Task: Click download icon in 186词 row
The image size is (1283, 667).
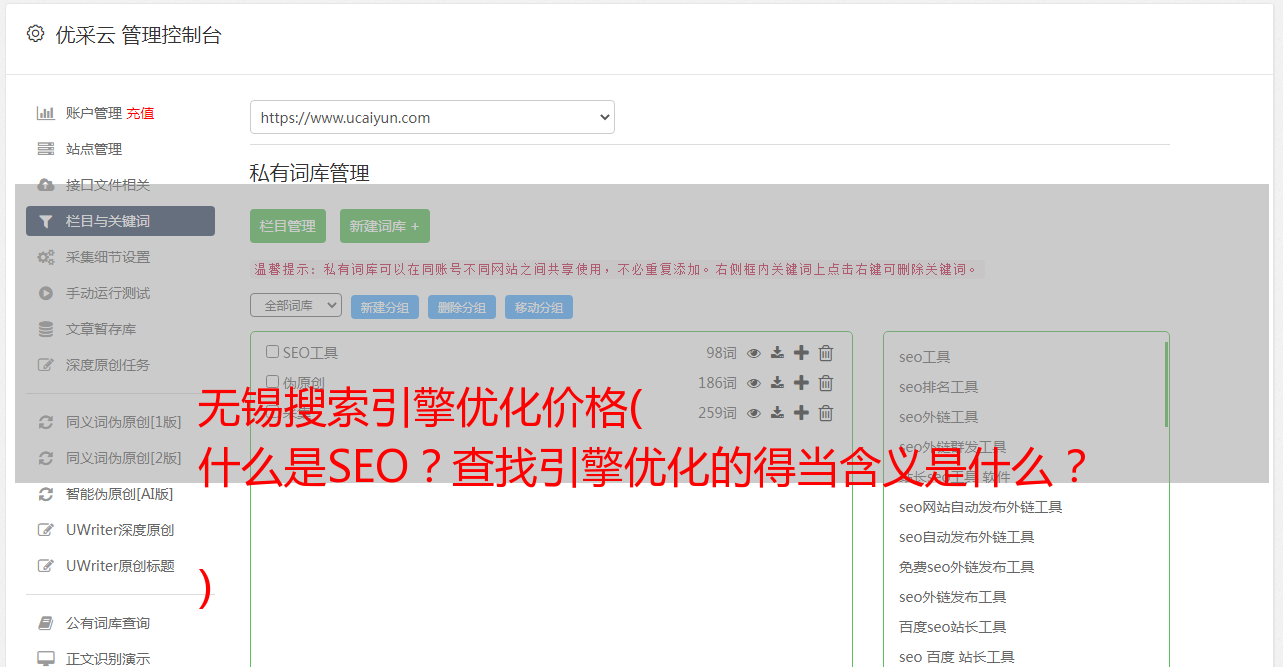Action: pos(777,383)
